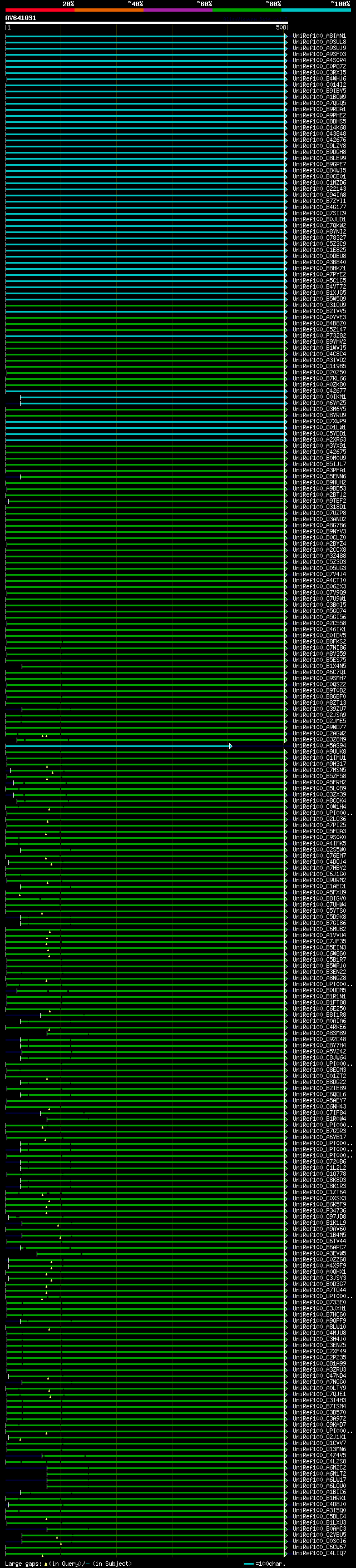Click the orange ~40% identity legend segment
This screenshot has width=356, height=1568.
click(x=109, y=10)
